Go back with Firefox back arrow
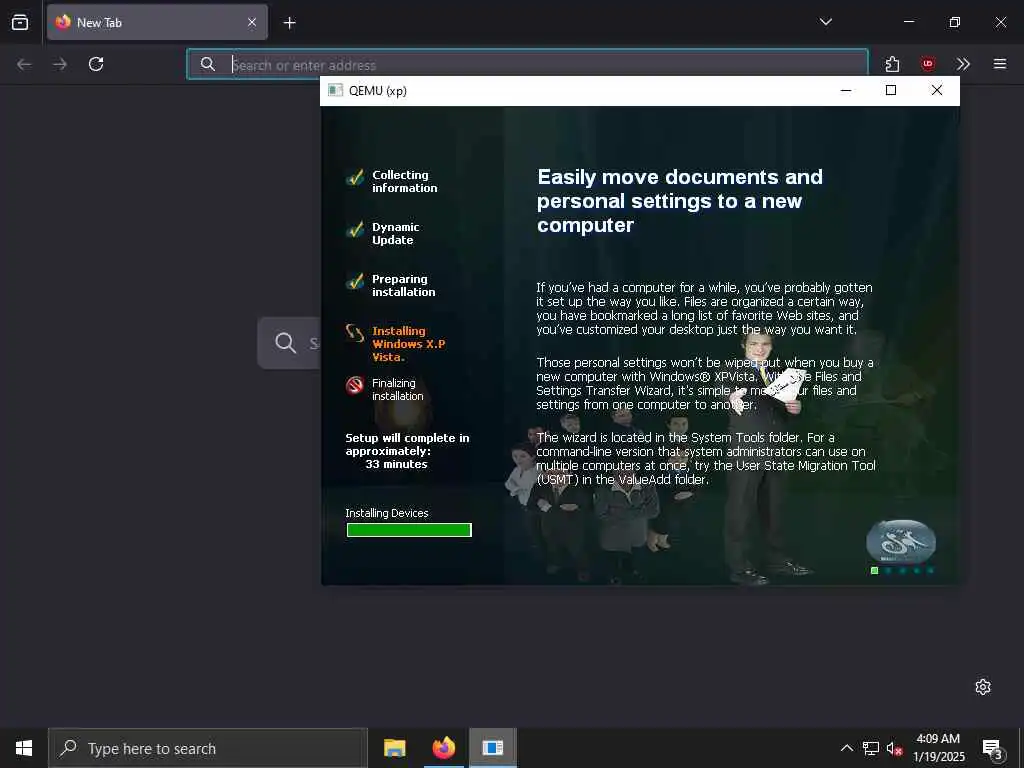 [x=24, y=64]
